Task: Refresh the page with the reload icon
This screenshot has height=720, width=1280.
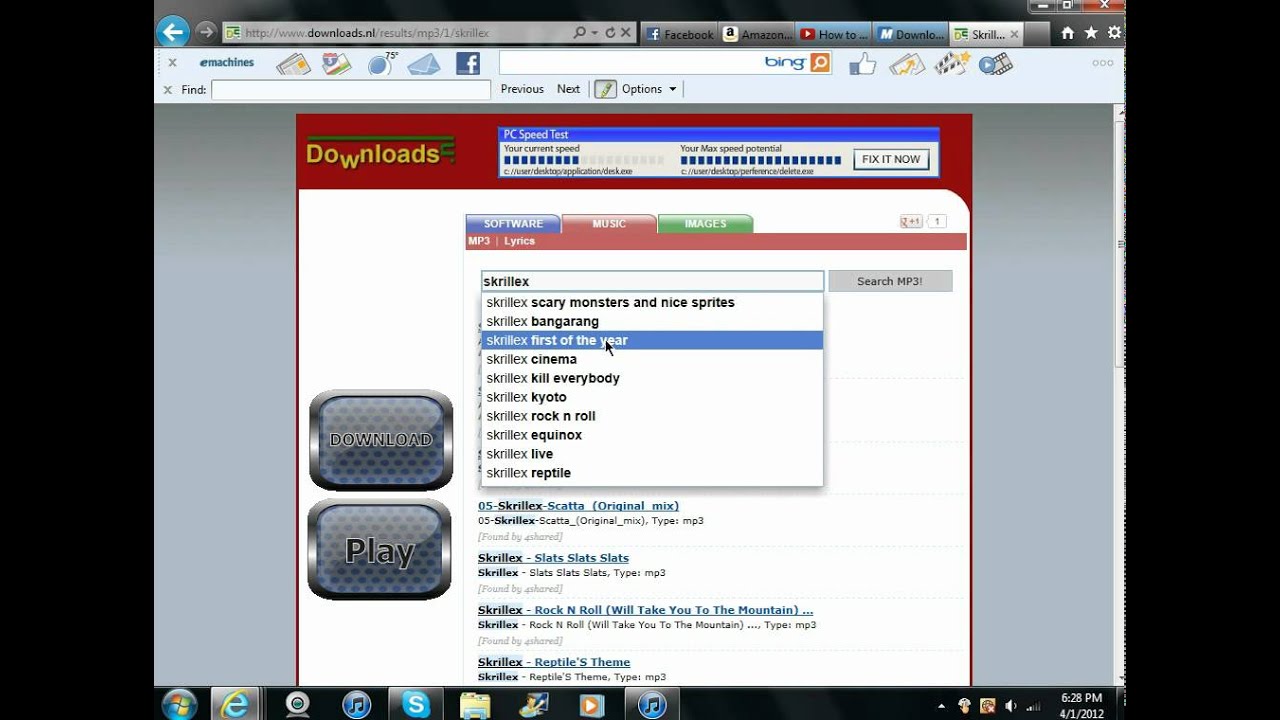Action: point(610,33)
